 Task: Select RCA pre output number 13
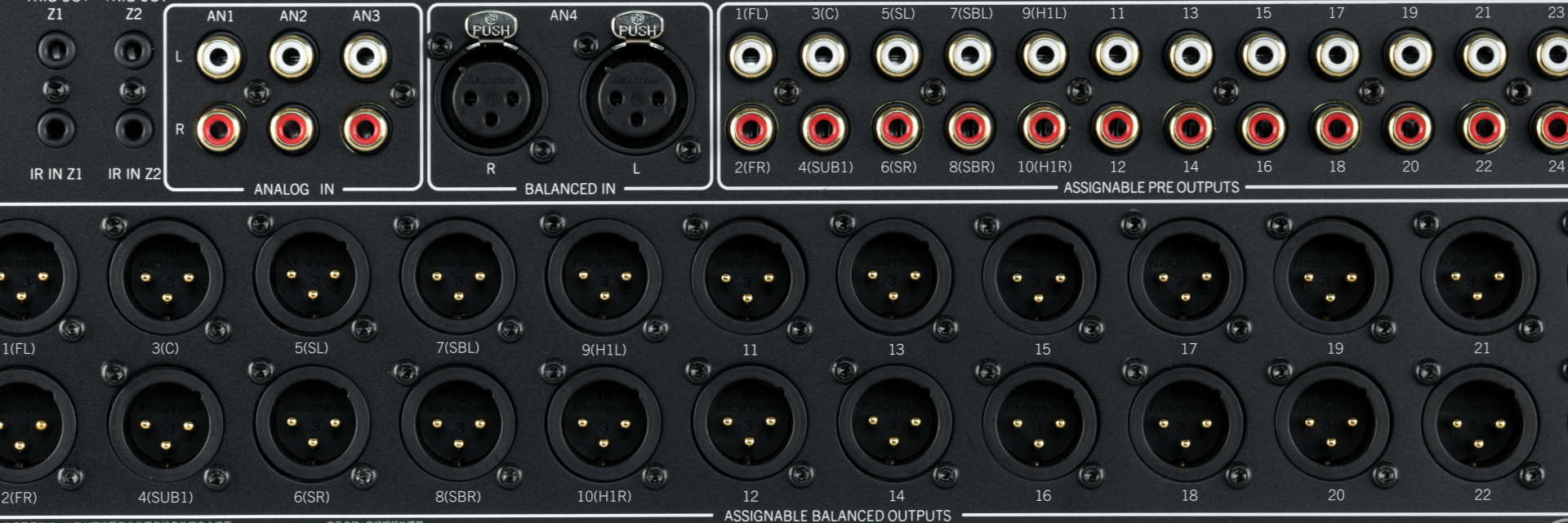[x=1191, y=56]
